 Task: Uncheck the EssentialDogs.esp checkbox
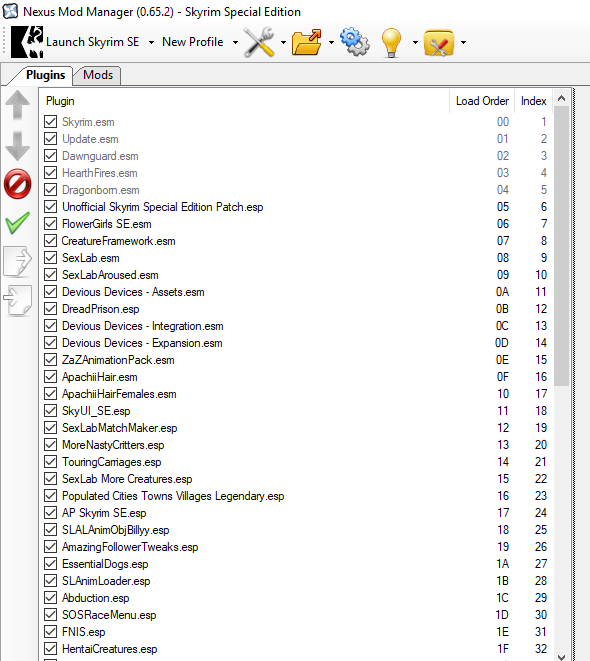[51, 564]
